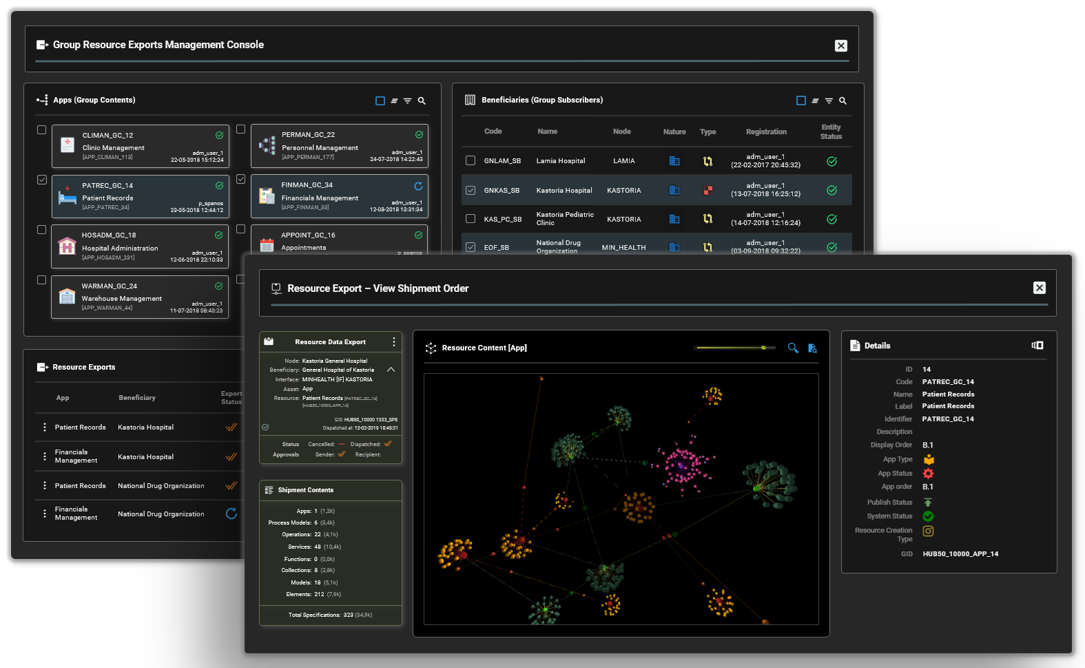
Task: Check the CLIMAN_GC_12 app checkbox
Action: click(41, 130)
